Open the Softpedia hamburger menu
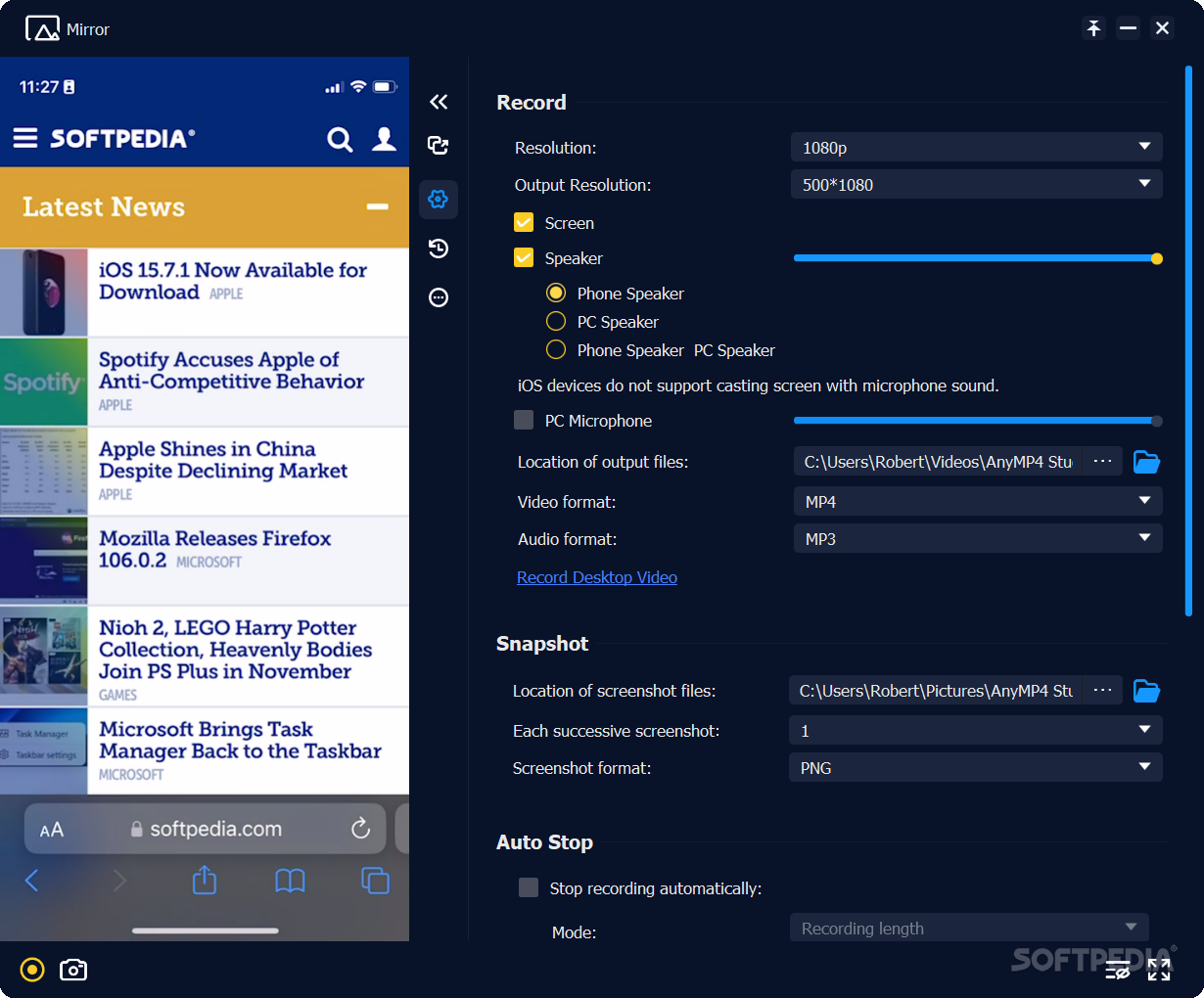 (x=25, y=138)
